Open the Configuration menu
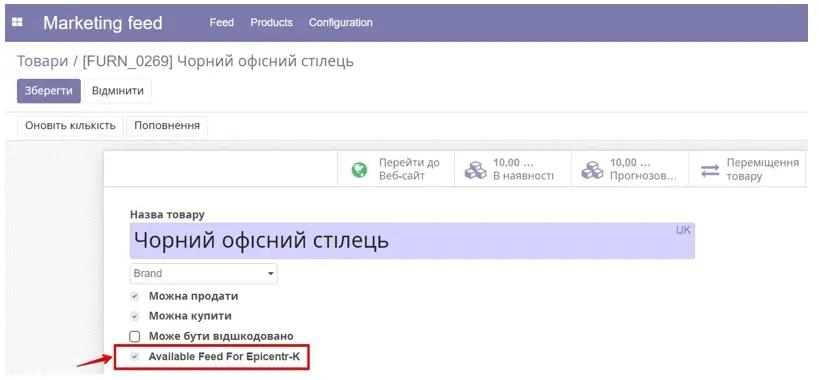 click(341, 22)
